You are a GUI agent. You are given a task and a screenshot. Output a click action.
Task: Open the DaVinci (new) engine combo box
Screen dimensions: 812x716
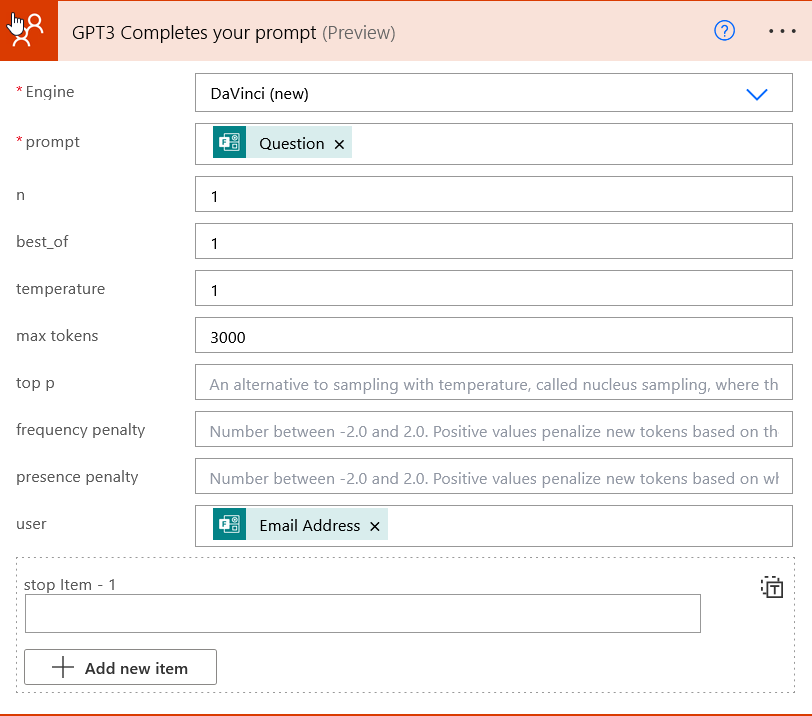coord(494,93)
